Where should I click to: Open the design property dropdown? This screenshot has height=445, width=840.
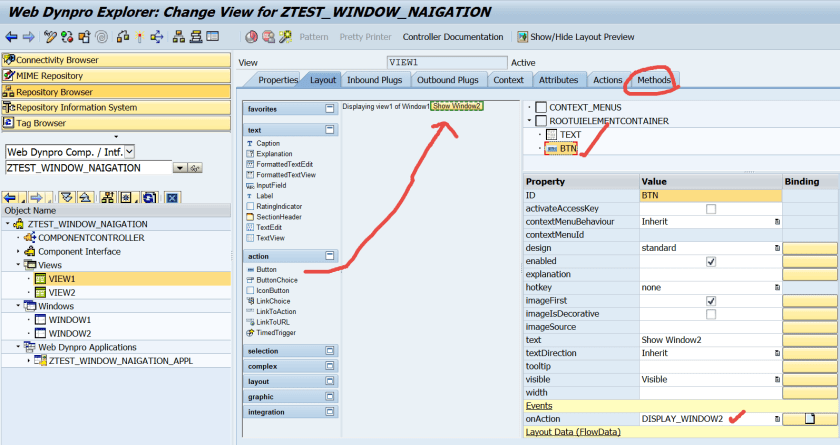pyautogui.click(x=777, y=248)
